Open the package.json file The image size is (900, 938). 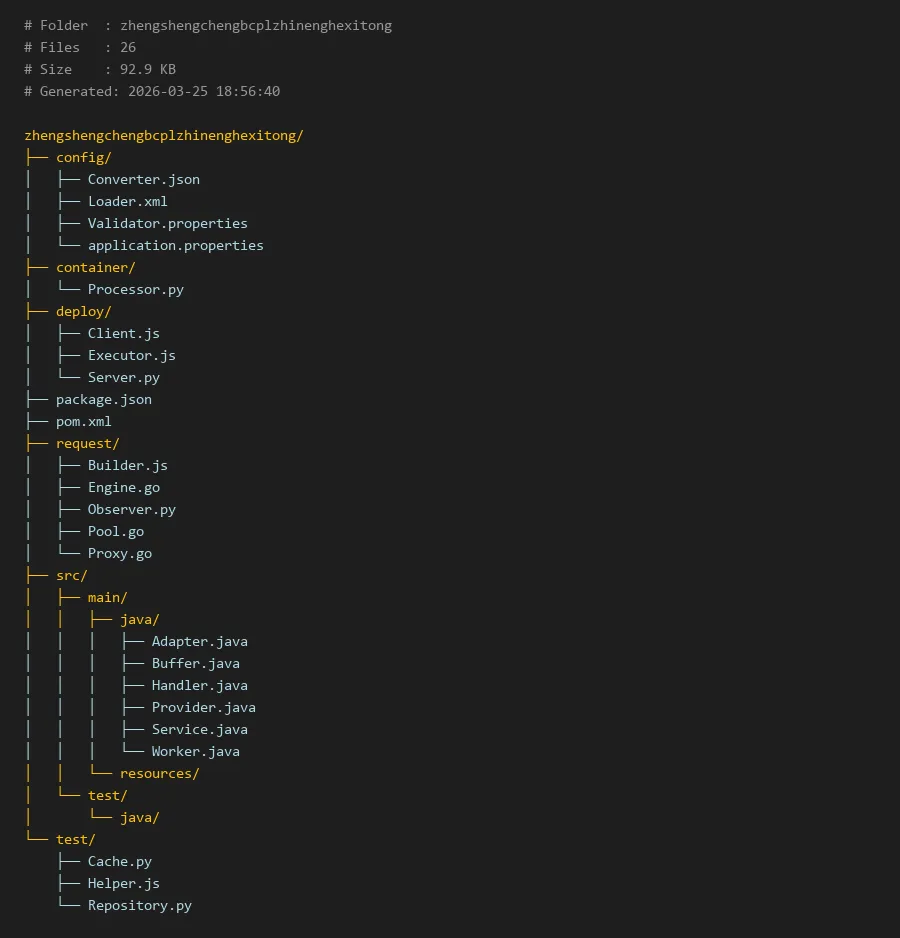tap(103, 399)
